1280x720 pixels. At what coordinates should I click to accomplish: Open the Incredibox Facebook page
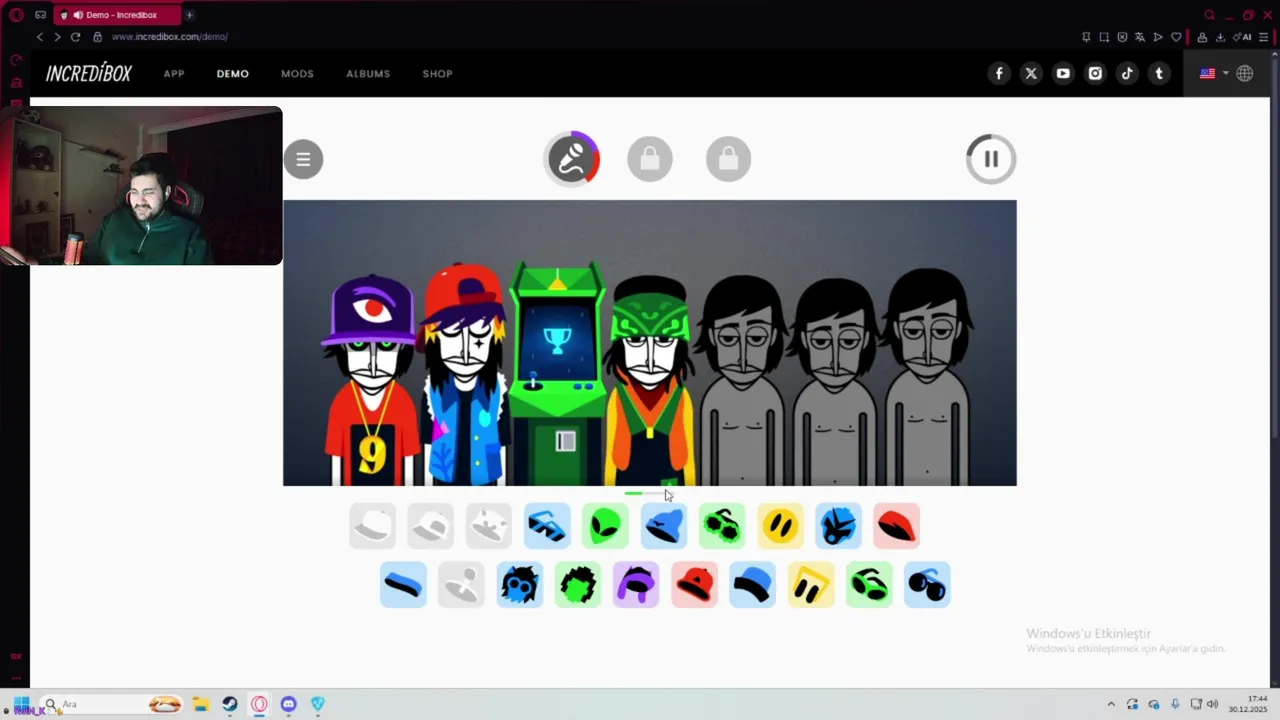(999, 73)
